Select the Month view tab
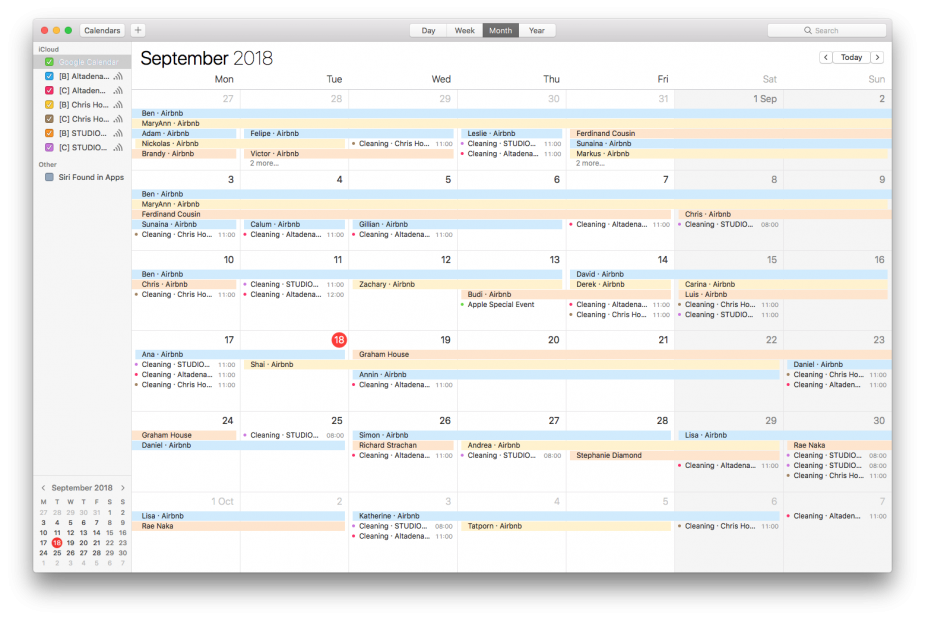925x620 pixels. (500, 30)
